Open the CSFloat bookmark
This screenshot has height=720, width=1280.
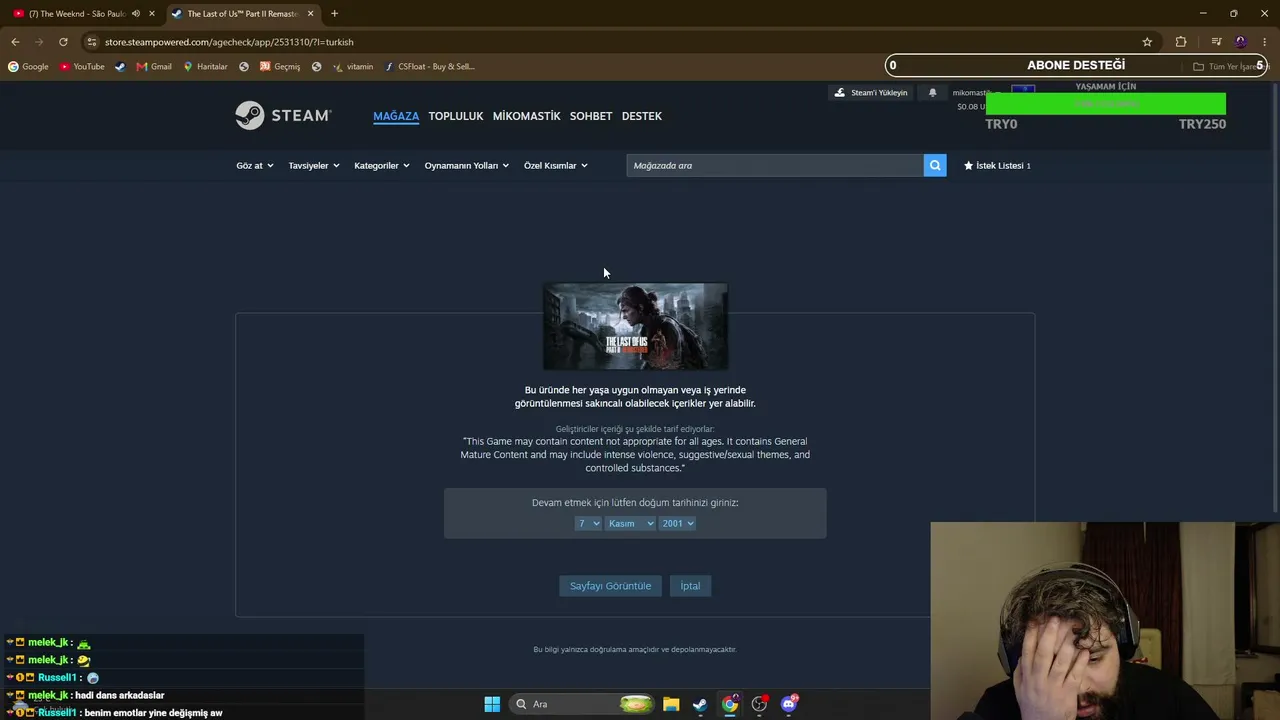[429, 67]
